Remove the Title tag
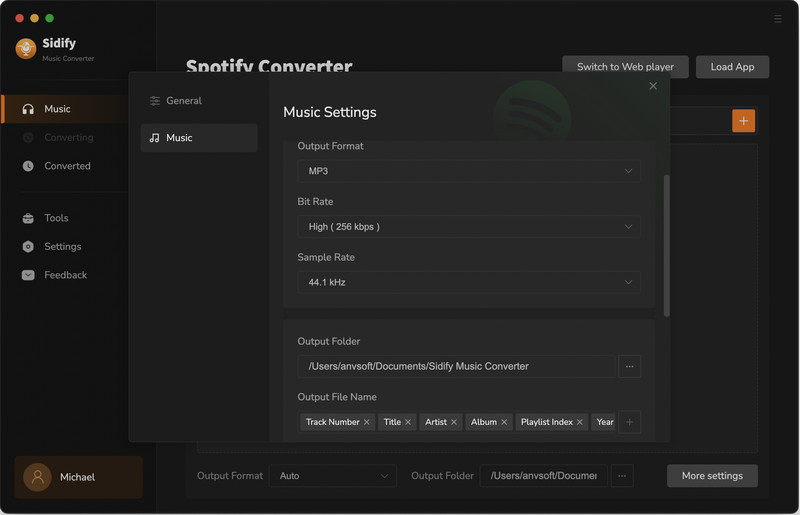This screenshot has width=800, height=515. [408, 422]
